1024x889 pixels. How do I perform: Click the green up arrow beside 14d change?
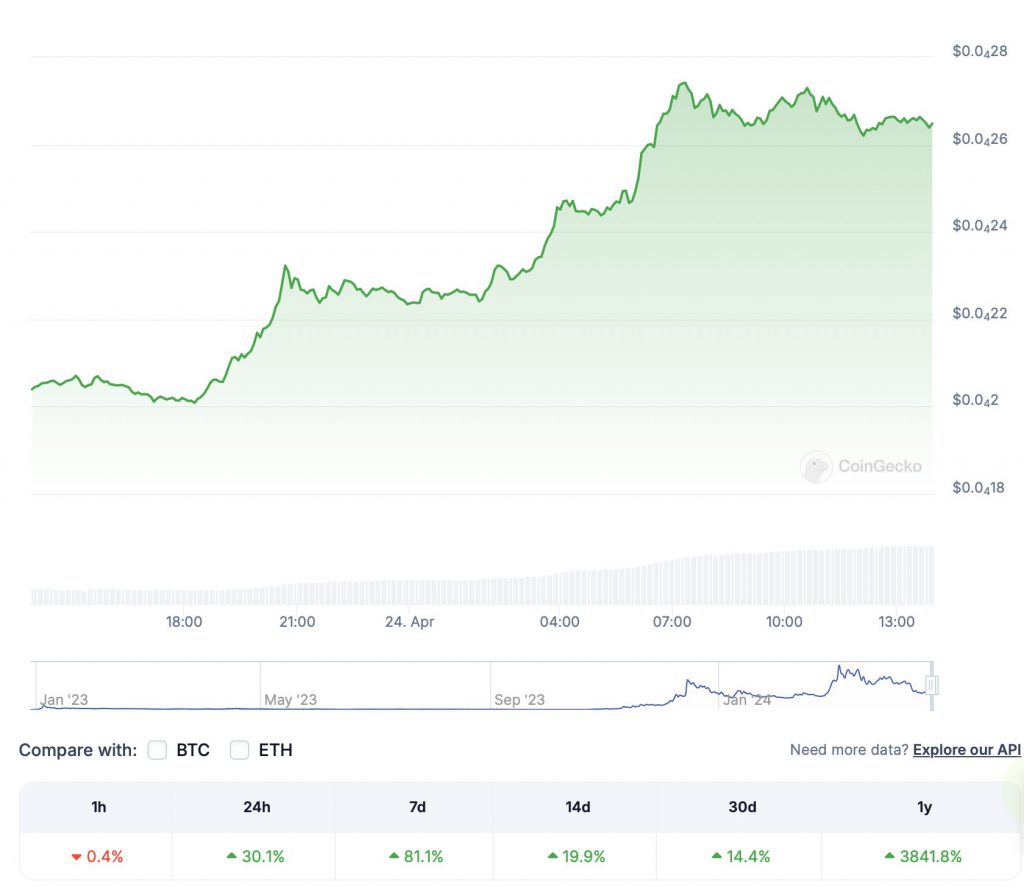click(551, 857)
